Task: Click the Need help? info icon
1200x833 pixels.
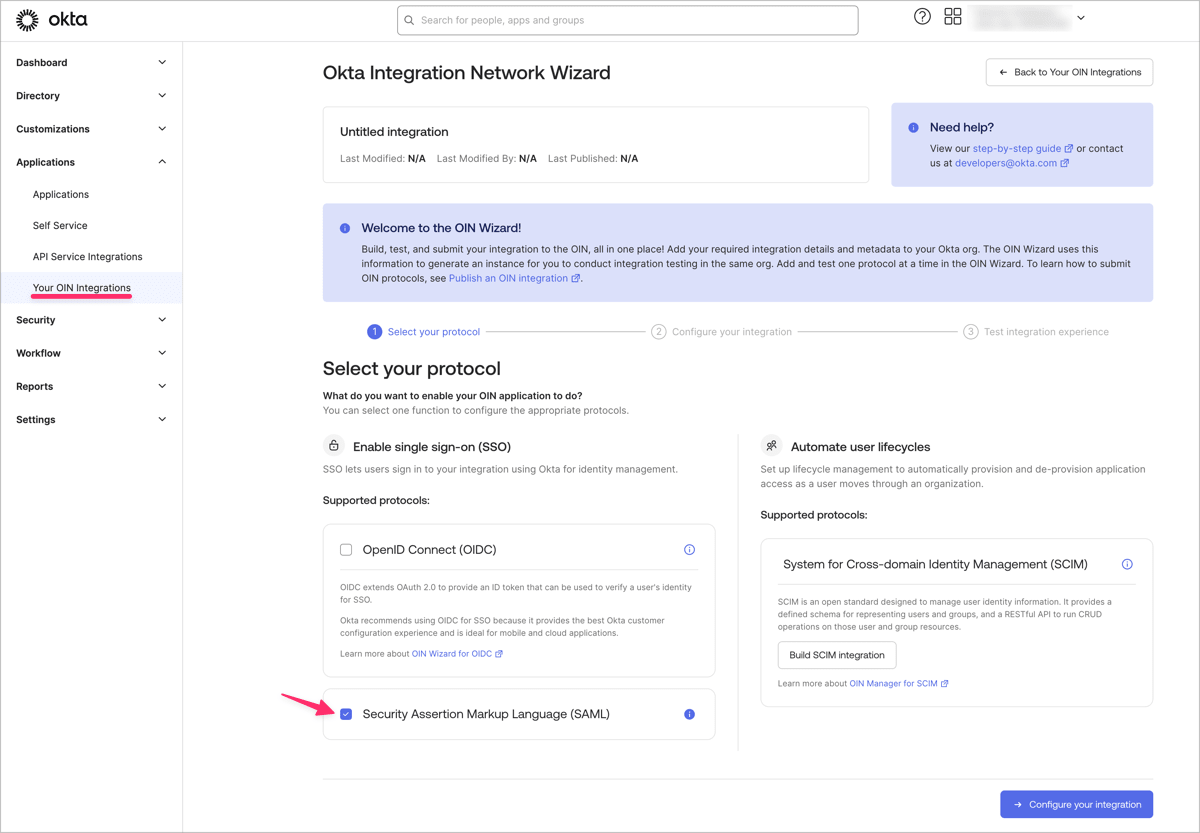Action: [x=913, y=128]
